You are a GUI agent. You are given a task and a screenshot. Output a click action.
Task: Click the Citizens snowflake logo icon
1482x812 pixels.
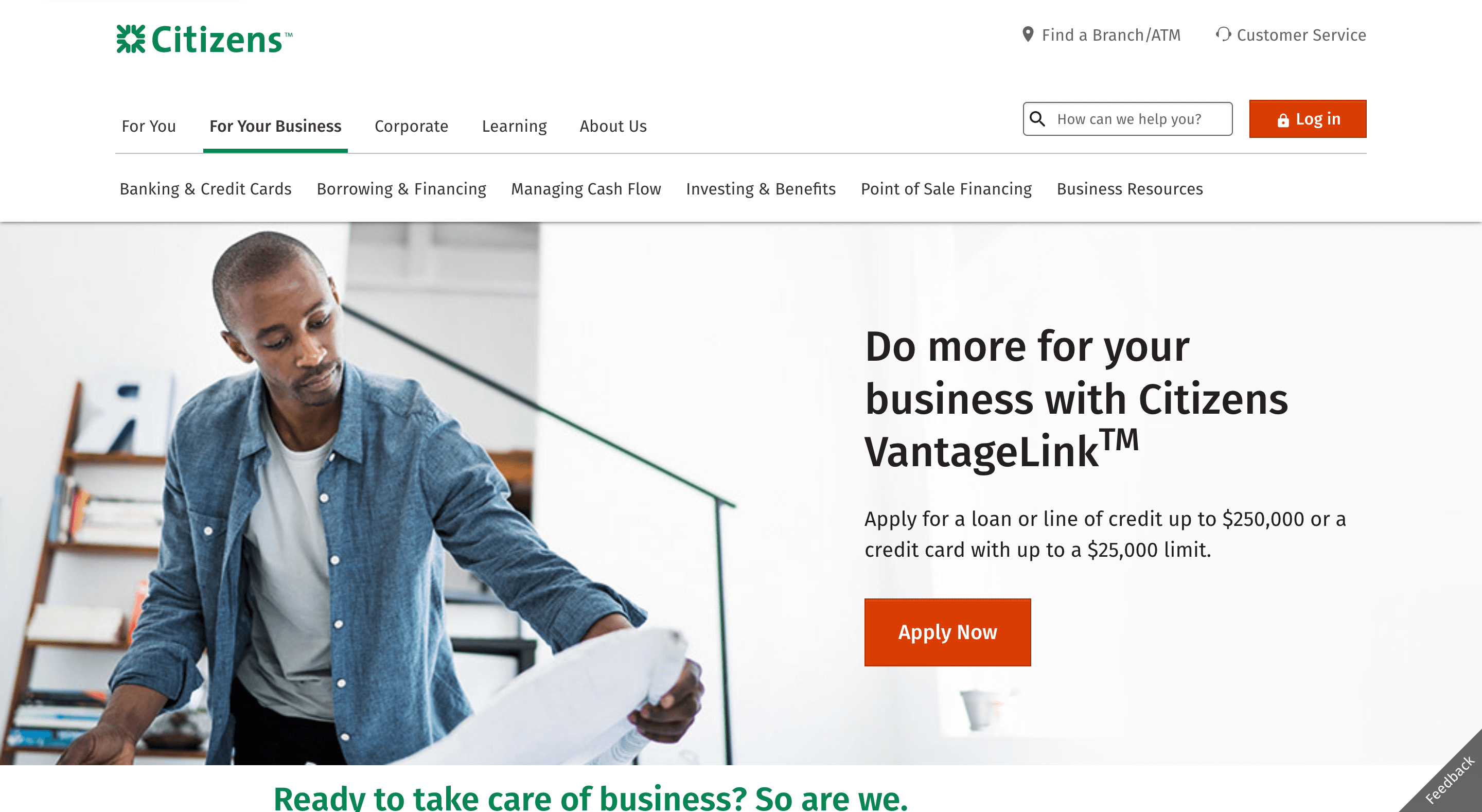(131, 39)
